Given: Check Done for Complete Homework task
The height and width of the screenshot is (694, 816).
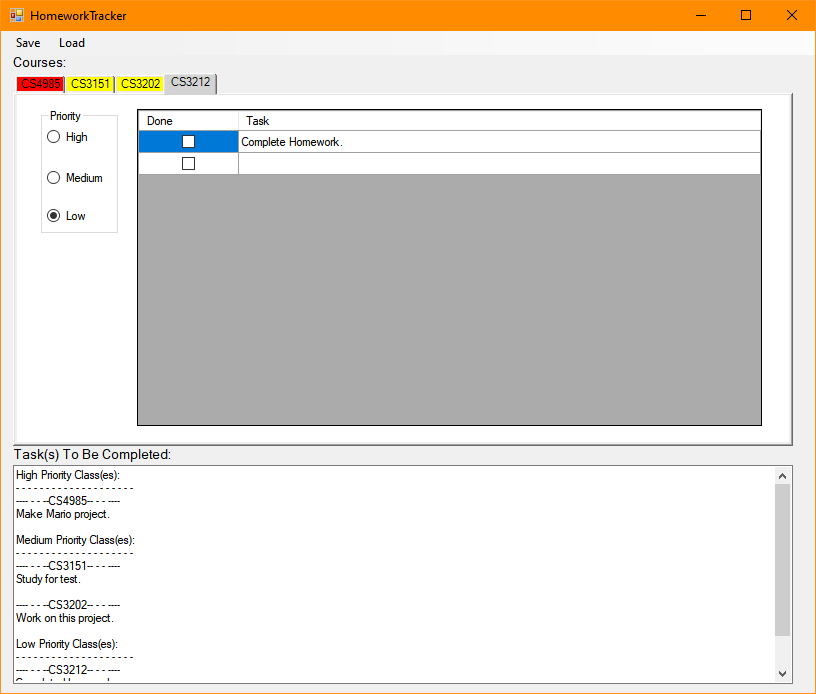Looking at the screenshot, I should click(x=188, y=142).
